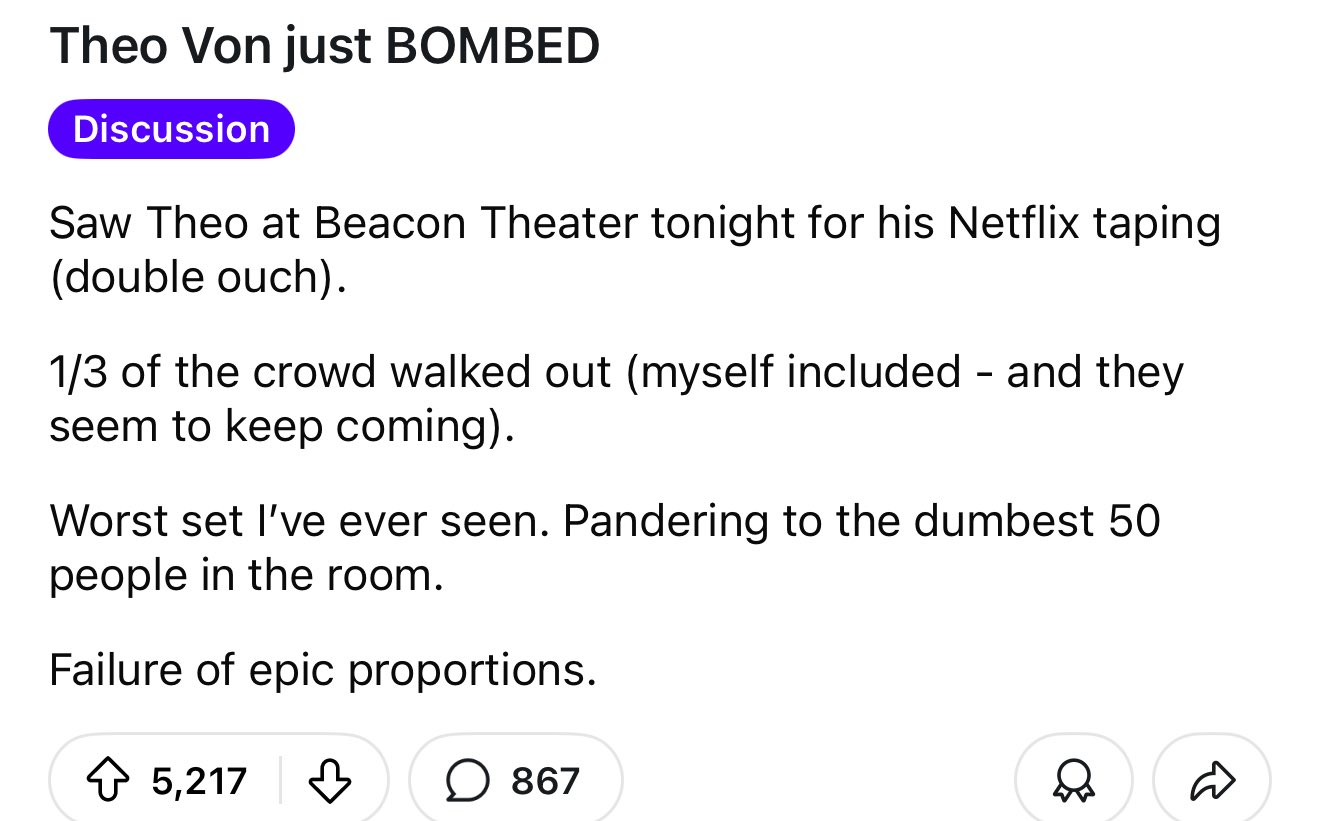Click the 867 comments count
The height and width of the screenshot is (821, 1320).
tap(545, 780)
